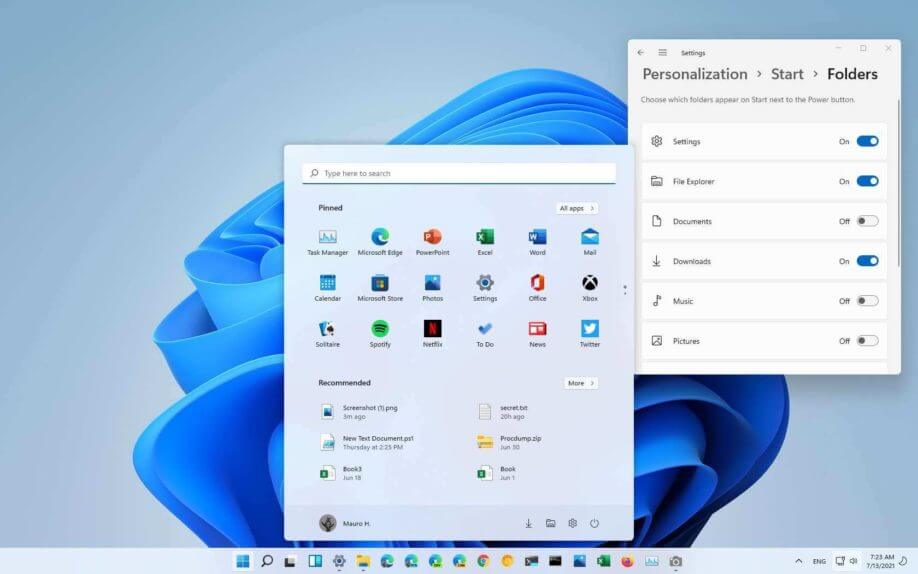Open the To Do app
The image size is (918, 574).
[485, 334]
